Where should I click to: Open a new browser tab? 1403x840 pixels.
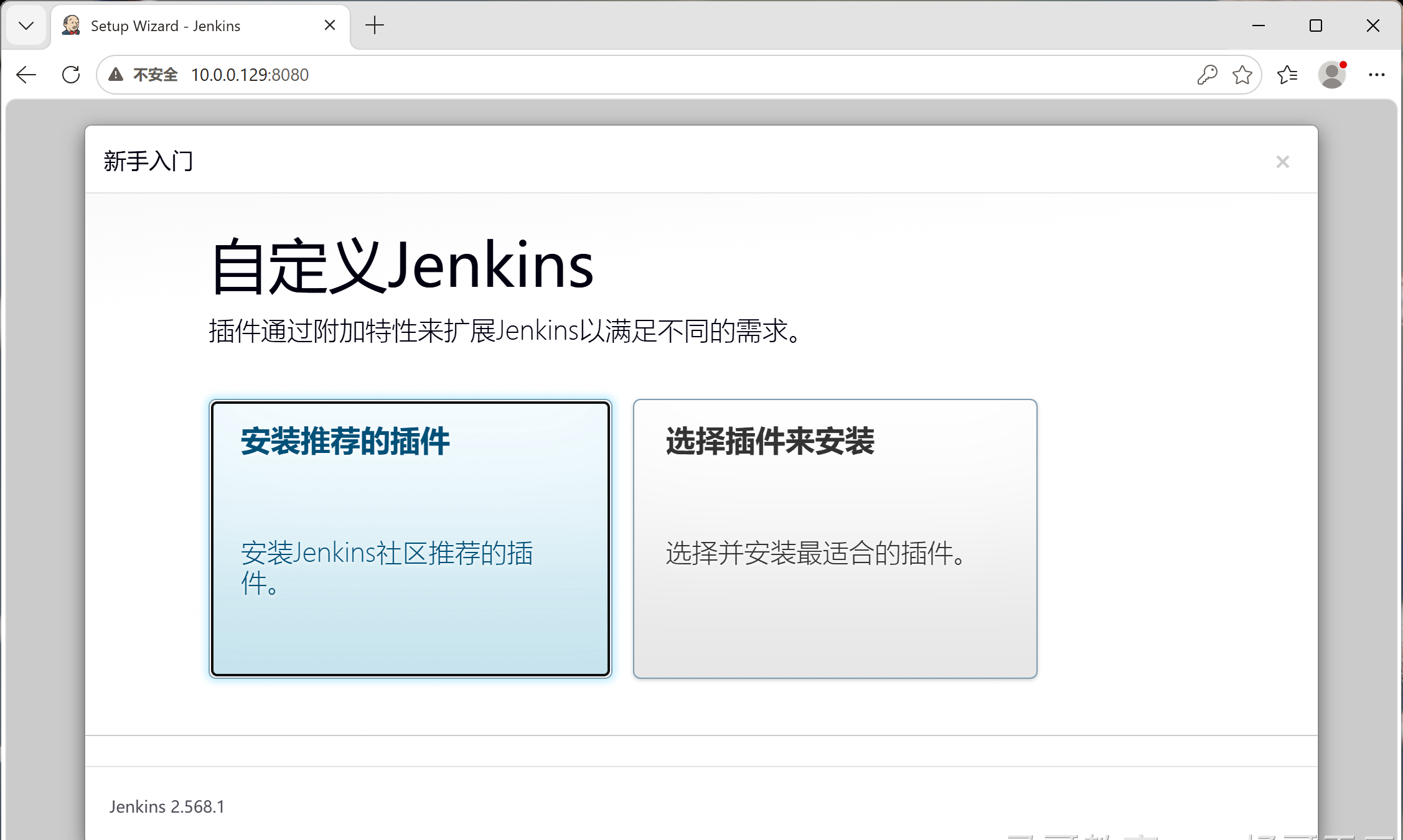click(x=375, y=26)
